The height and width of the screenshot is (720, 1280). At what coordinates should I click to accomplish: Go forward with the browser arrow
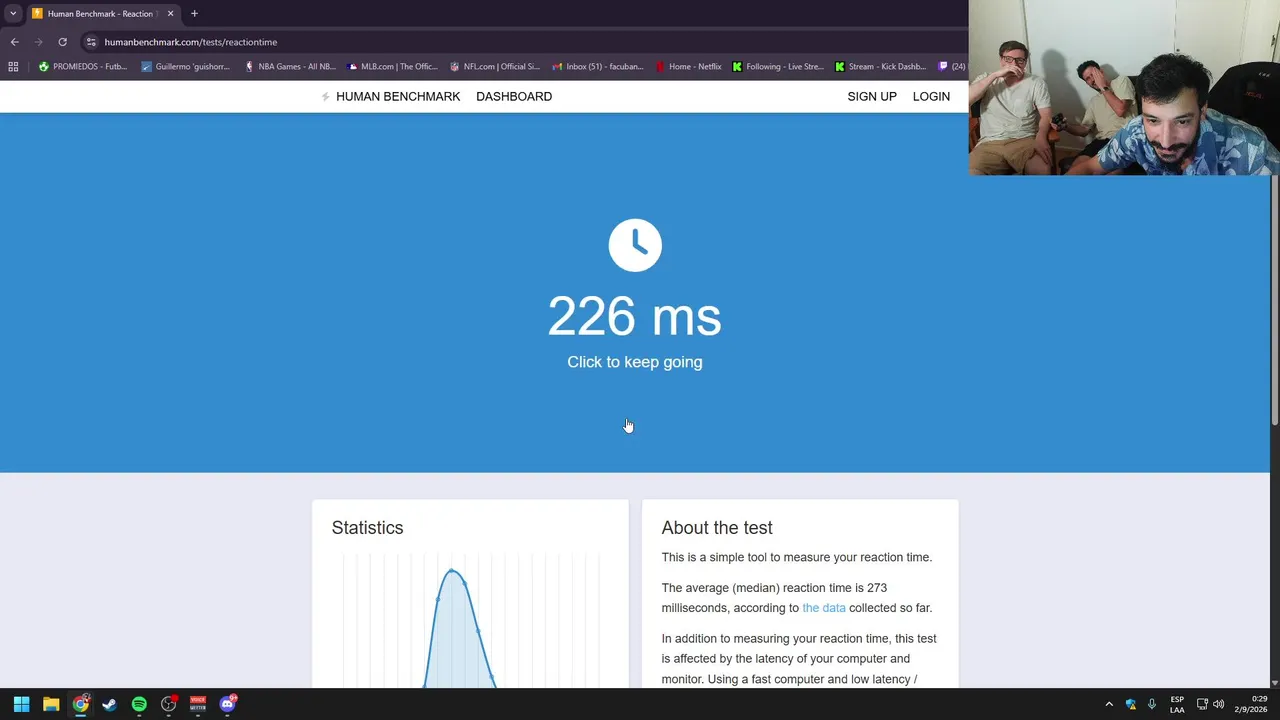tap(38, 42)
